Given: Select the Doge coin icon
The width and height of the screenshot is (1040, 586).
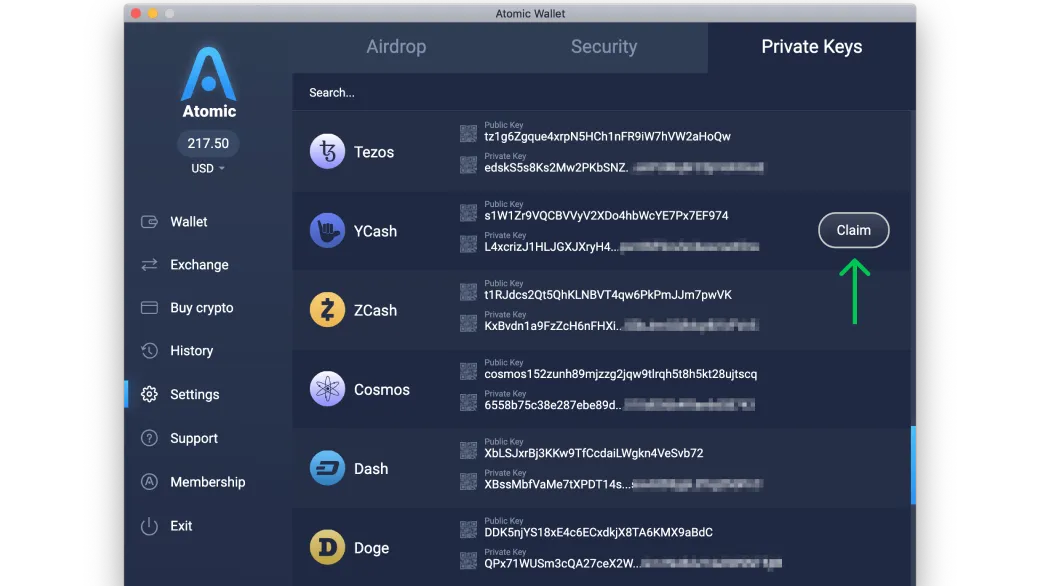Looking at the screenshot, I should coord(327,548).
